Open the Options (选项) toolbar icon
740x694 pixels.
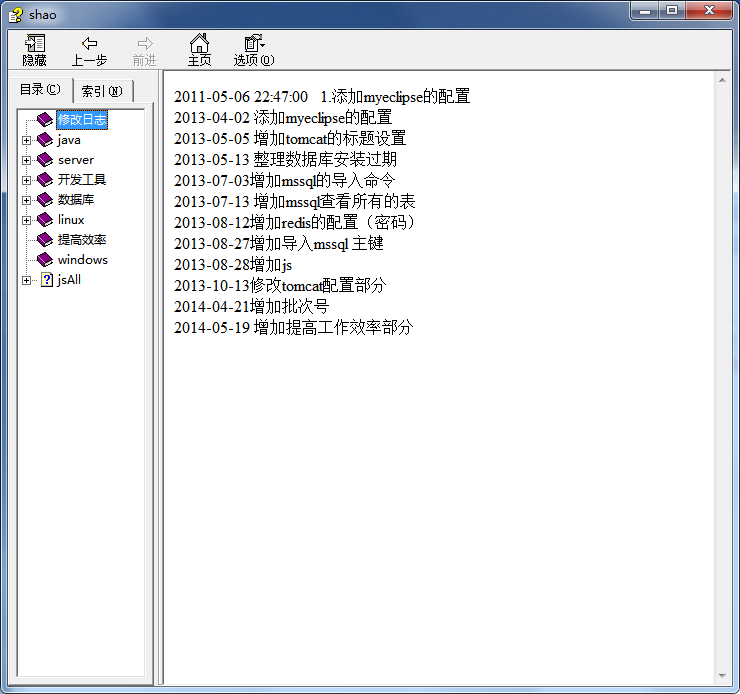253,43
